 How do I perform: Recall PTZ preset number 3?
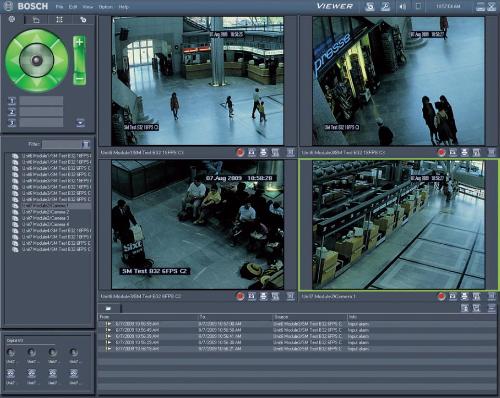[12, 123]
